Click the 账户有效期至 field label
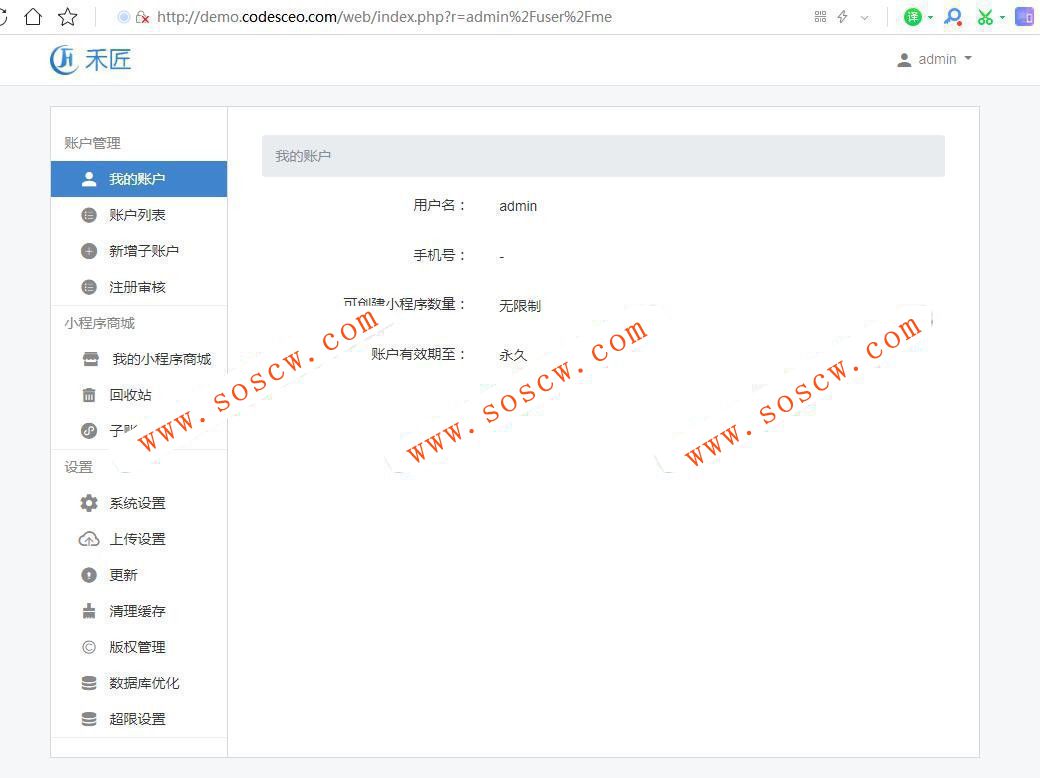The width and height of the screenshot is (1040, 778). tap(418, 354)
